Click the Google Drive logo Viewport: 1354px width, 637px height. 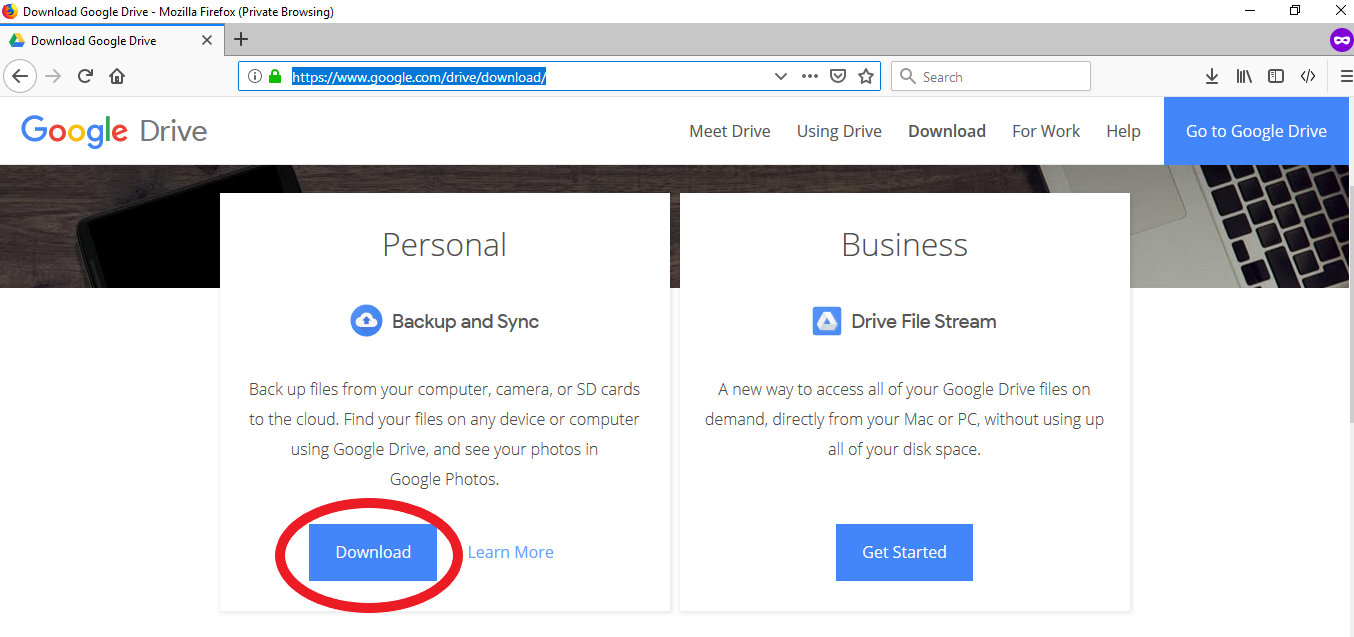point(114,131)
